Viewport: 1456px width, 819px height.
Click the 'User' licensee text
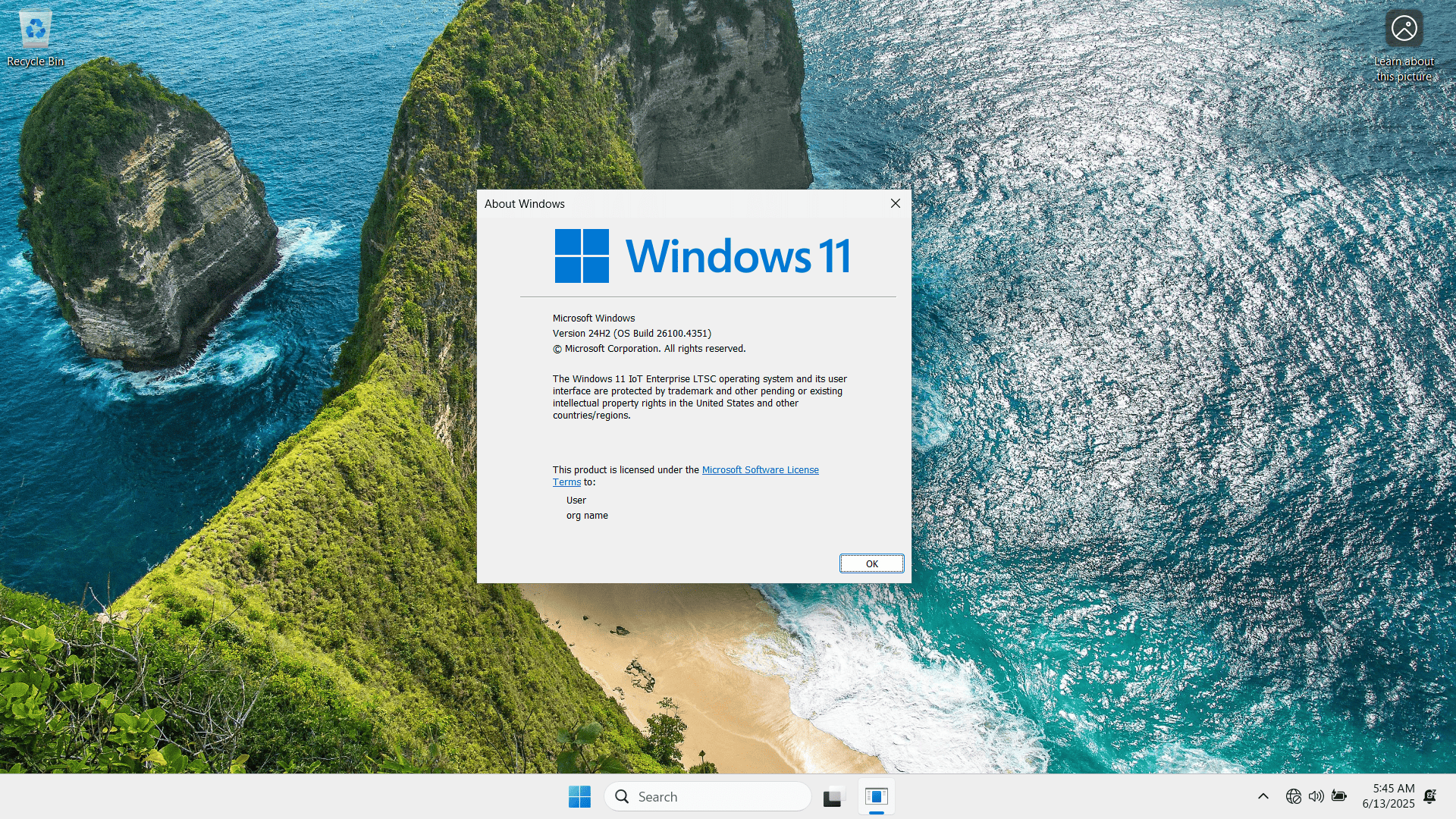coord(576,500)
